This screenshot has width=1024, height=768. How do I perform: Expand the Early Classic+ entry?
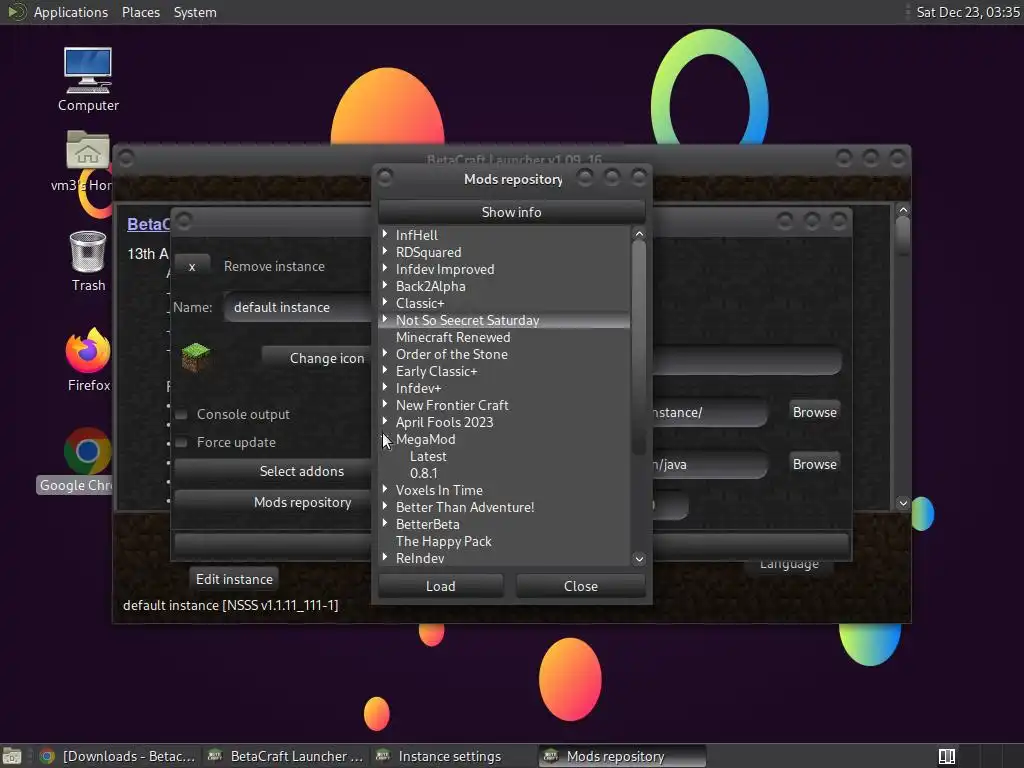tap(385, 370)
